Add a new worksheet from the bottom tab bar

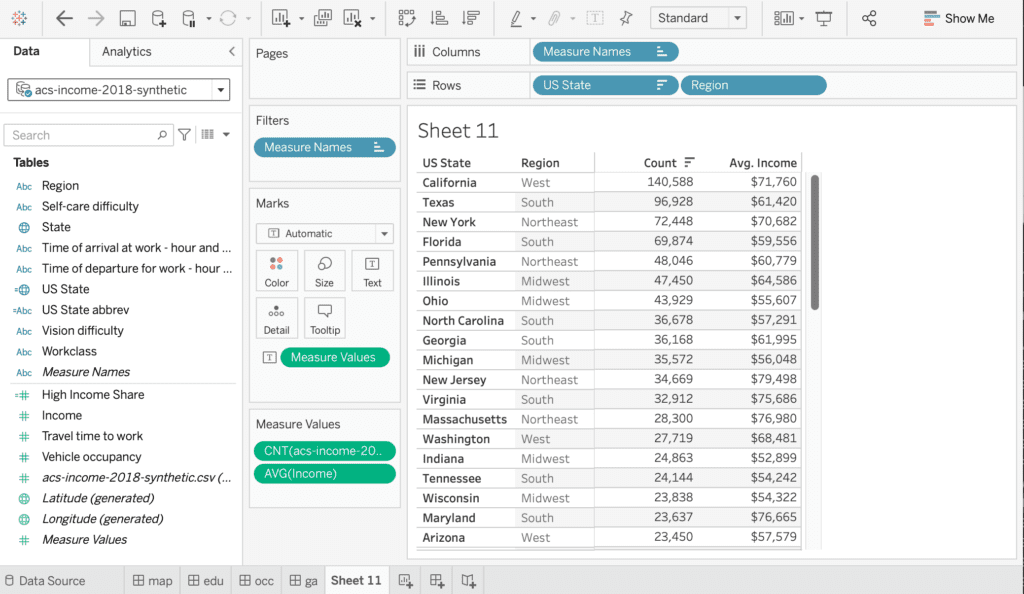[406, 580]
